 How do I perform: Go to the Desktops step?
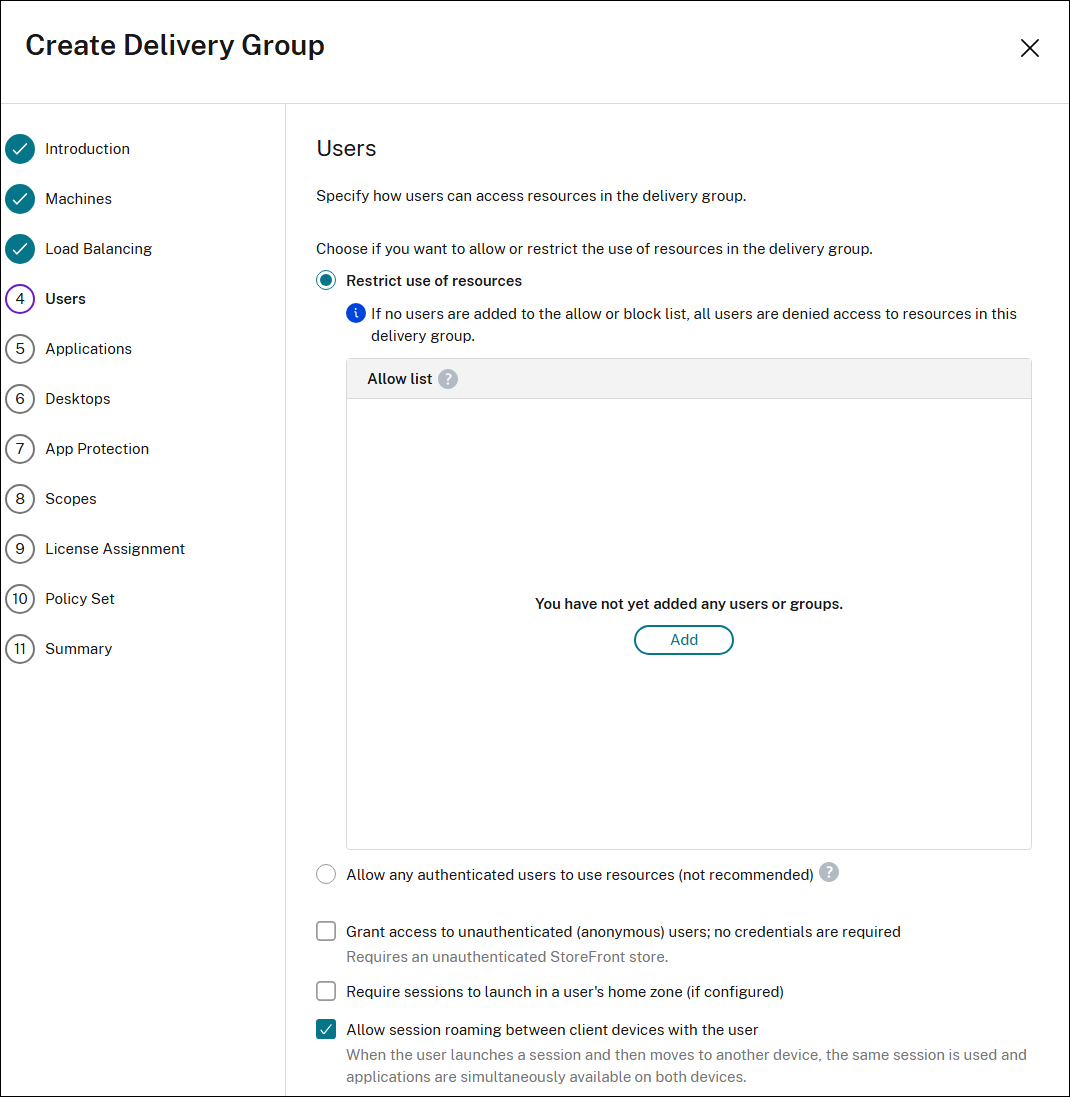pyautogui.click(x=77, y=399)
